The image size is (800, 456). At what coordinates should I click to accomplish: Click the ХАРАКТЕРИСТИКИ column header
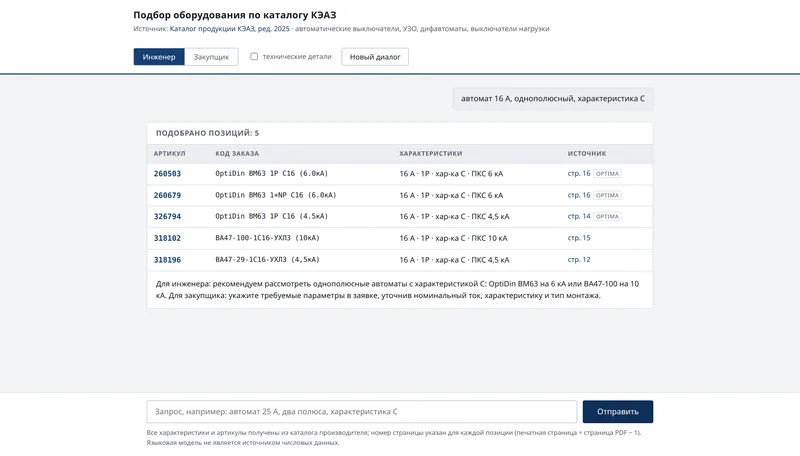tap(431, 154)
